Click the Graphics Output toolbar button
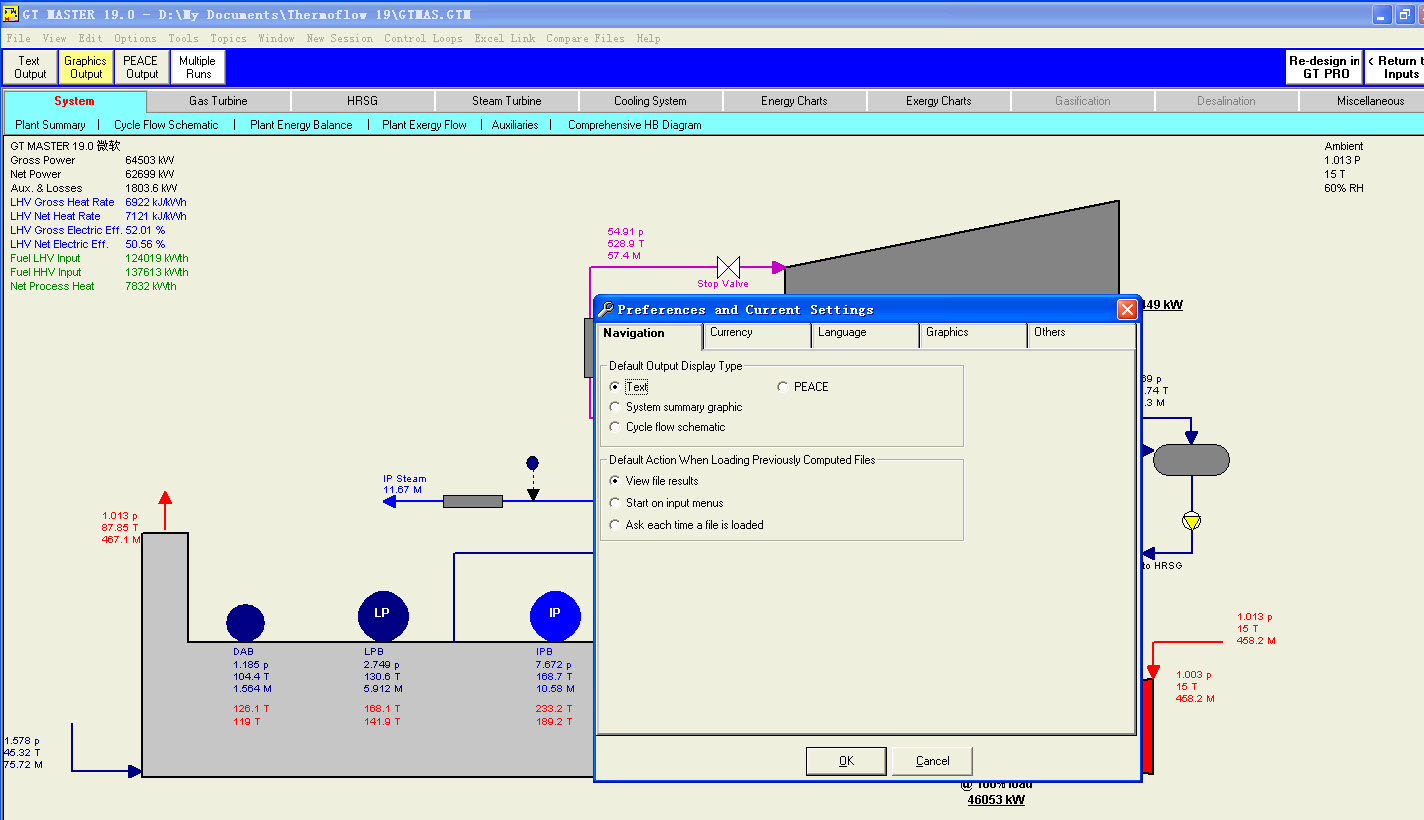1424x820 pixels. pos(86,67)
